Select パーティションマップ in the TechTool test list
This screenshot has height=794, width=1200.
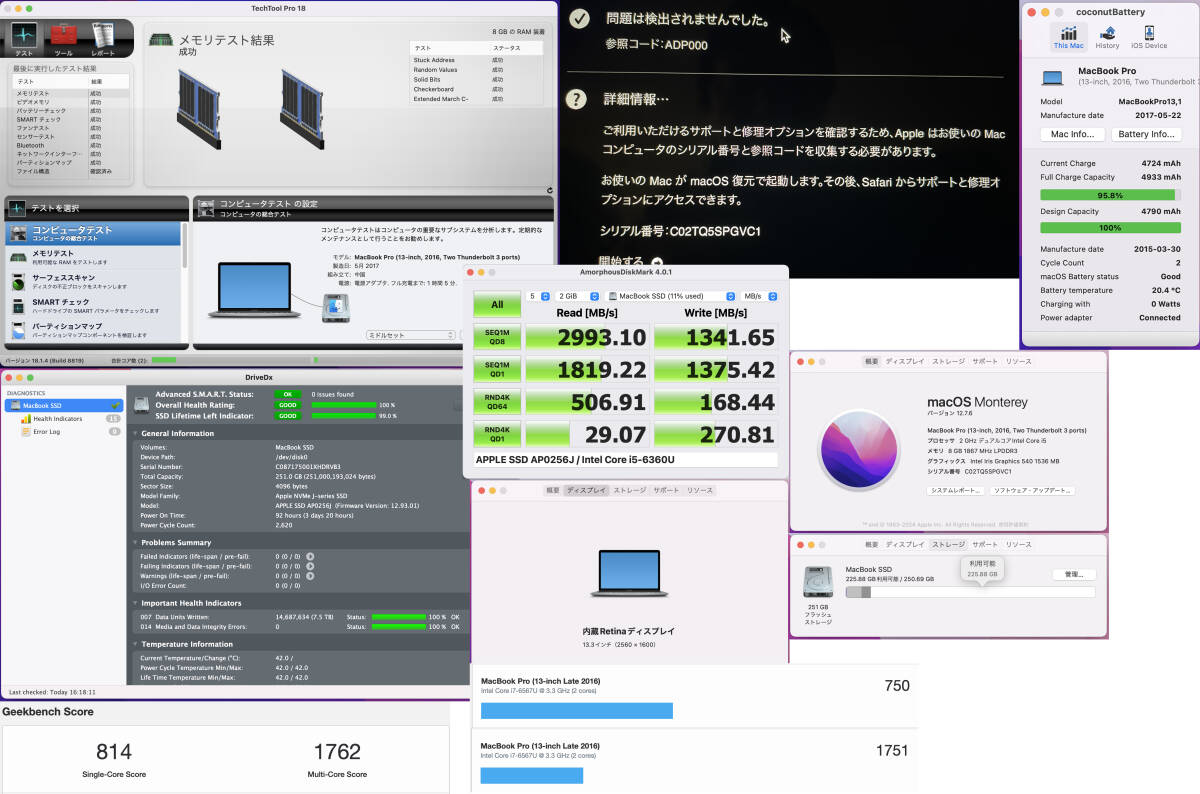coord(94,329)
